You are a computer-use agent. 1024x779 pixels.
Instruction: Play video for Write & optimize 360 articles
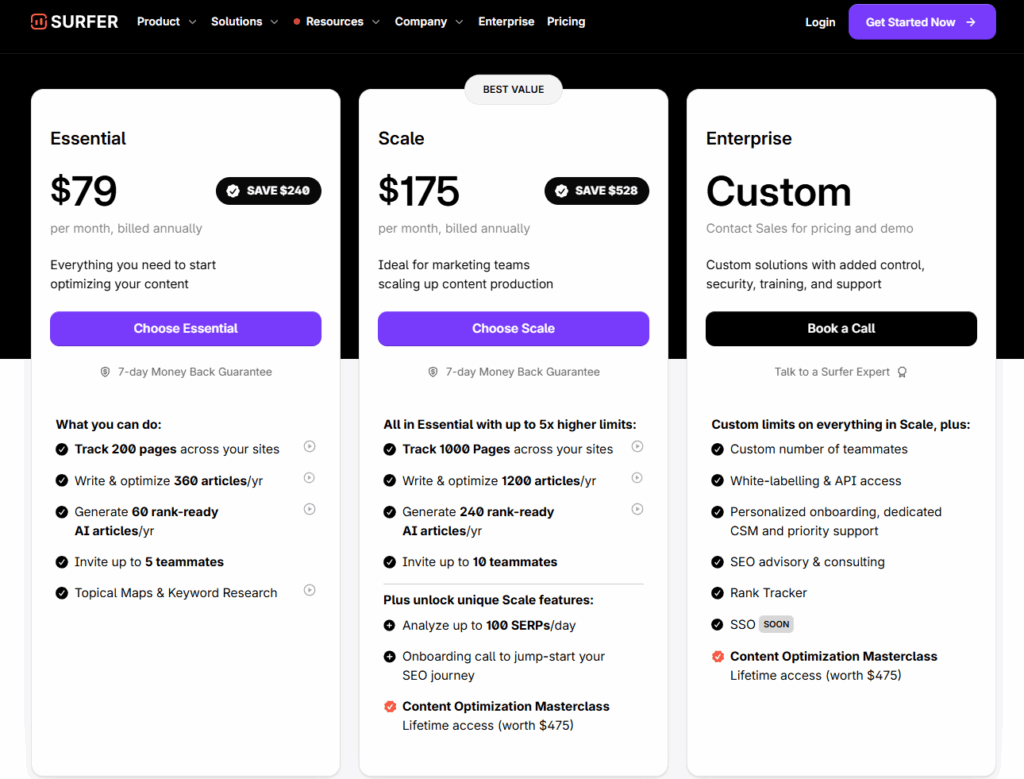pyautogui.click(x=310, y=478)
